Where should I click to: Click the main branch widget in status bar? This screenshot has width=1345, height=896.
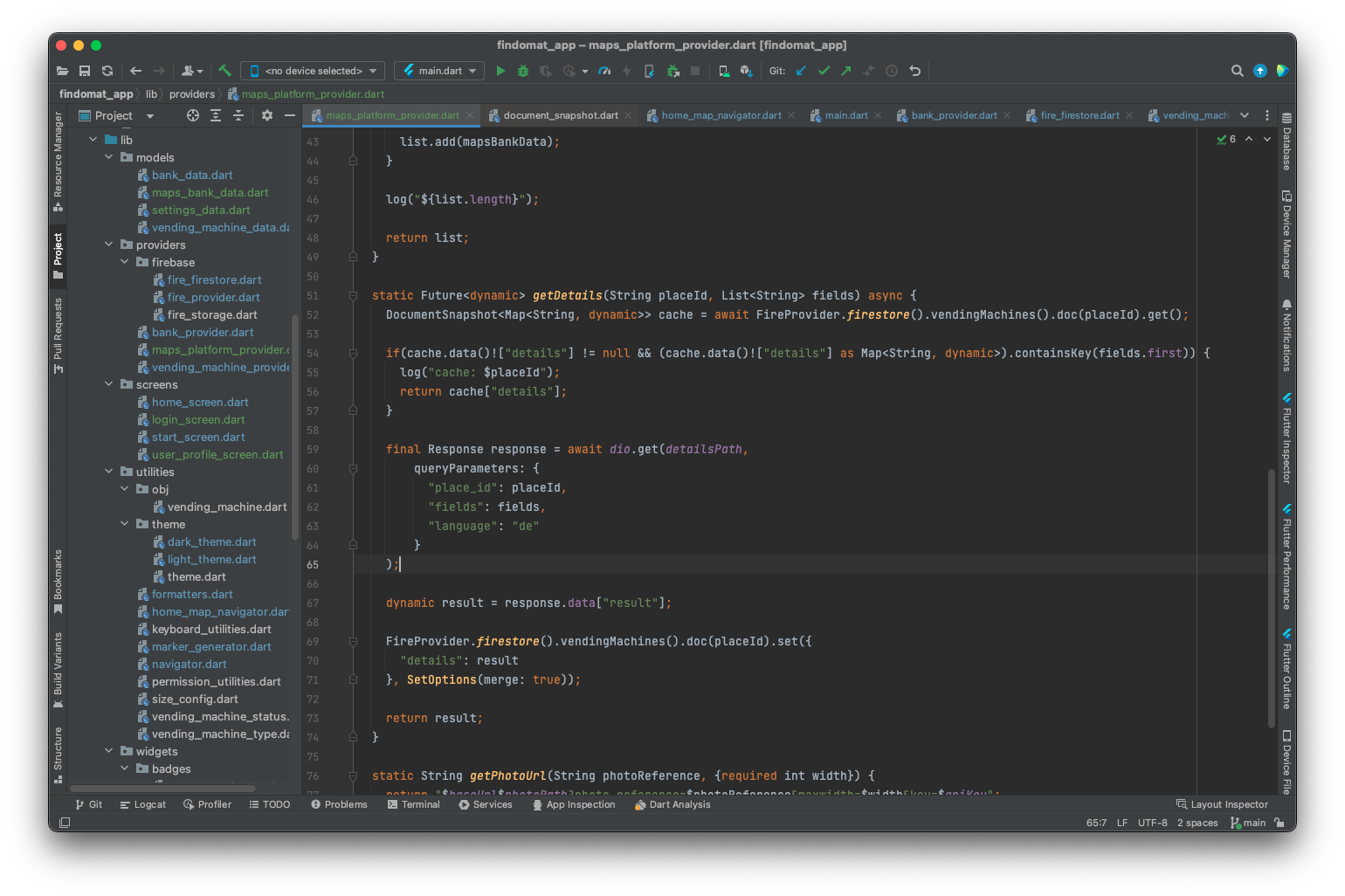point(1248,823)
